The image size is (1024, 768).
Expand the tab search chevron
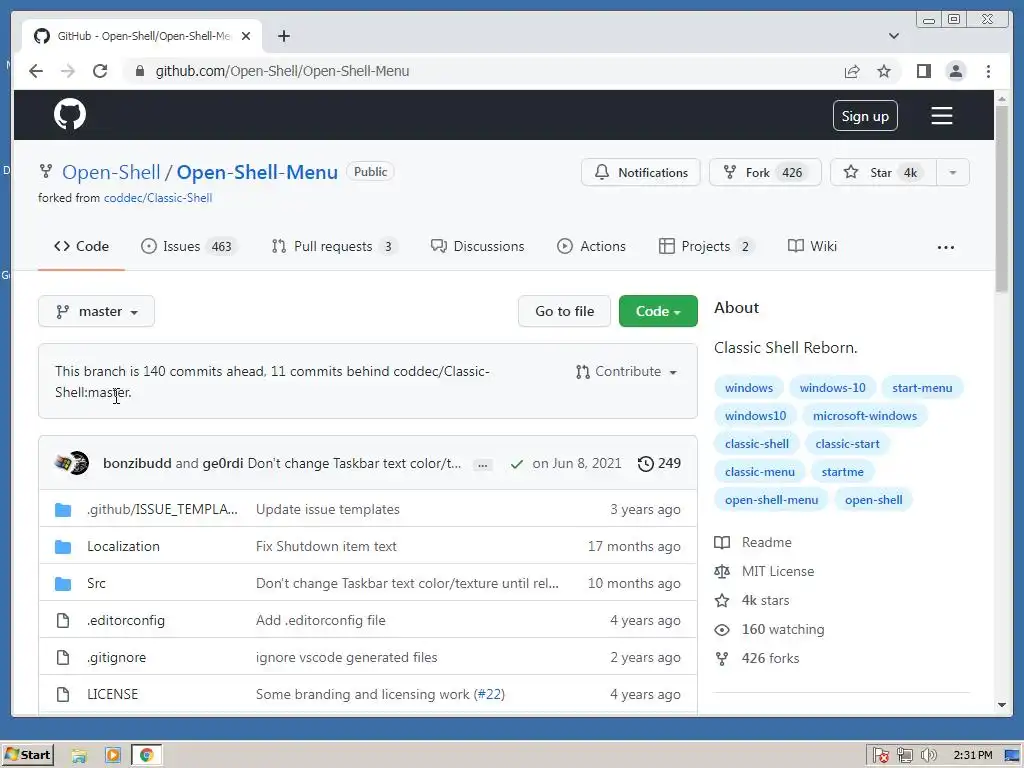(893, 36)
